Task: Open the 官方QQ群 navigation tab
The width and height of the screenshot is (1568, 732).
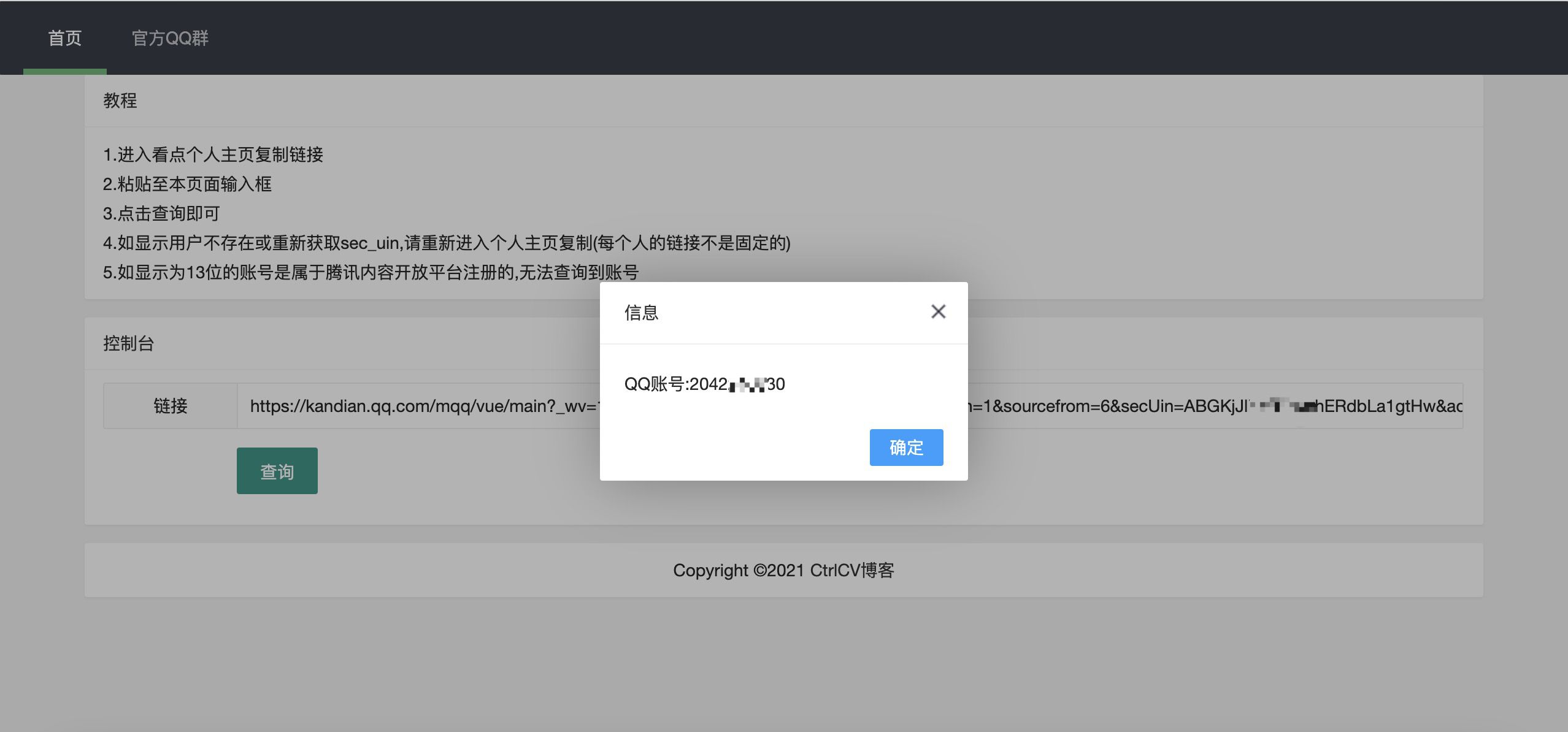Action: 170,38
